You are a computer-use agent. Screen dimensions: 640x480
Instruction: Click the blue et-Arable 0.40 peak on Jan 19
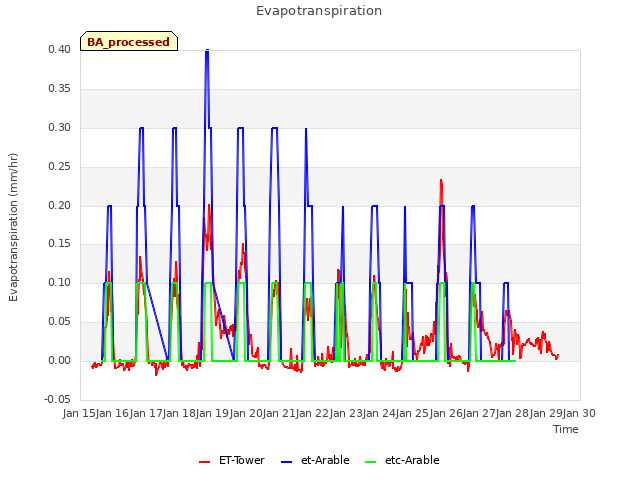tap(207, 51)
